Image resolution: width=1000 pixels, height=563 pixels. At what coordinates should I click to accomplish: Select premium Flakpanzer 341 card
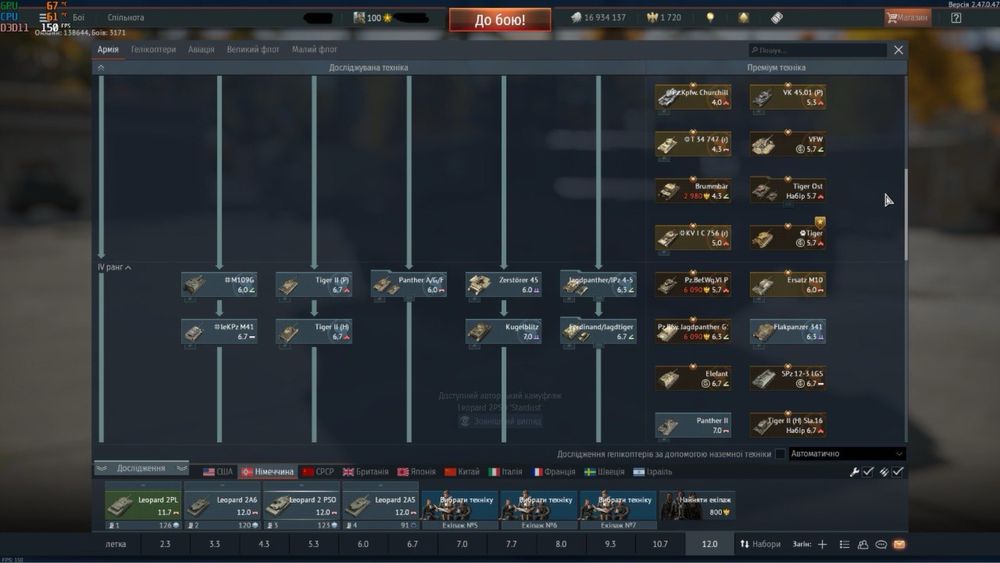click(788, 332)
